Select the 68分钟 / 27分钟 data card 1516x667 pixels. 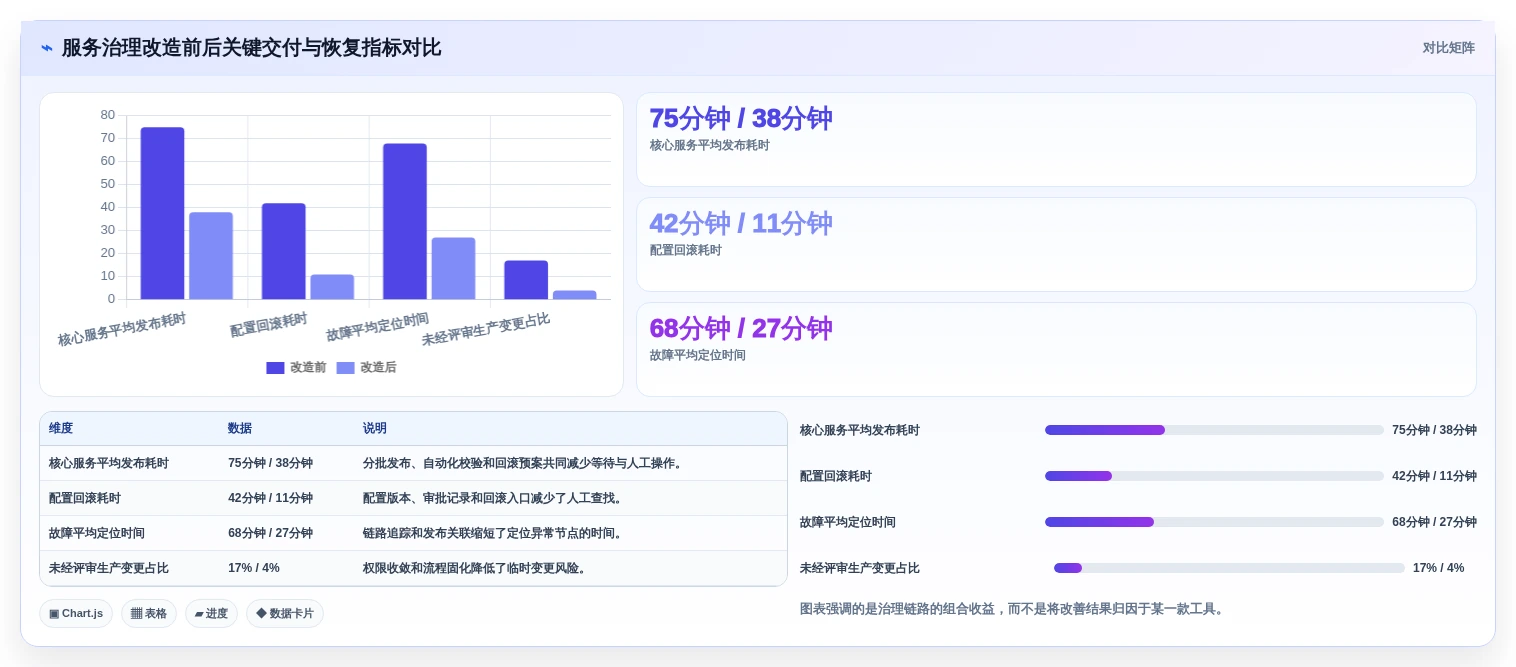point(1056,350)
